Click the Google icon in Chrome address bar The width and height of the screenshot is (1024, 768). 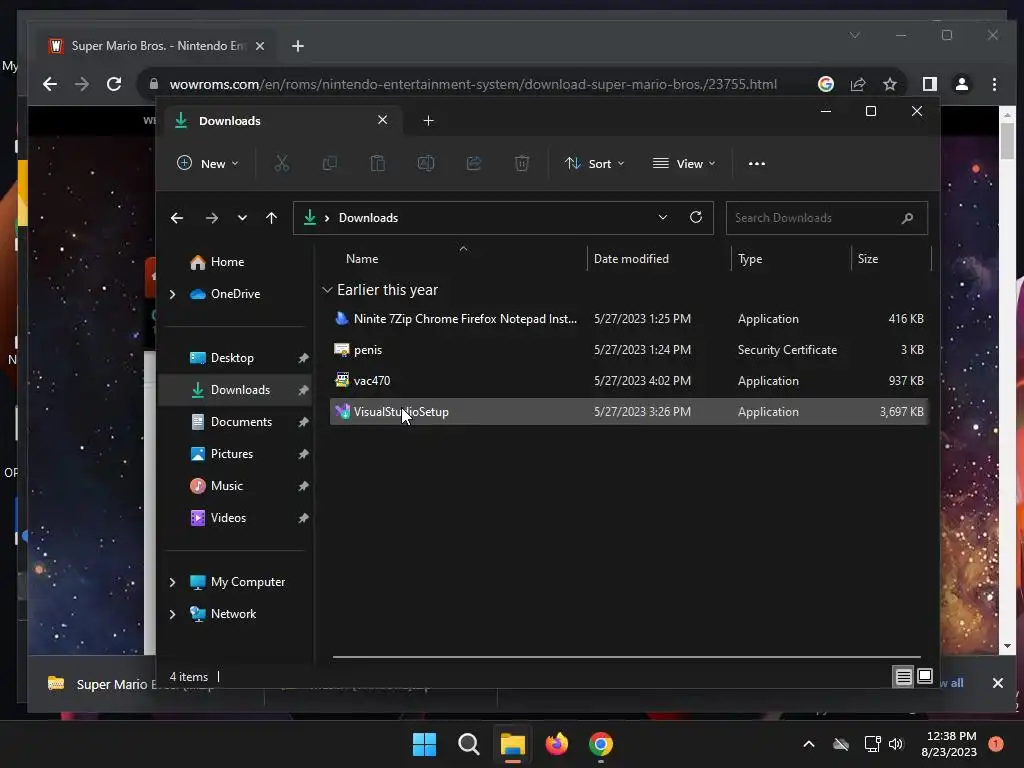[825, 84]
